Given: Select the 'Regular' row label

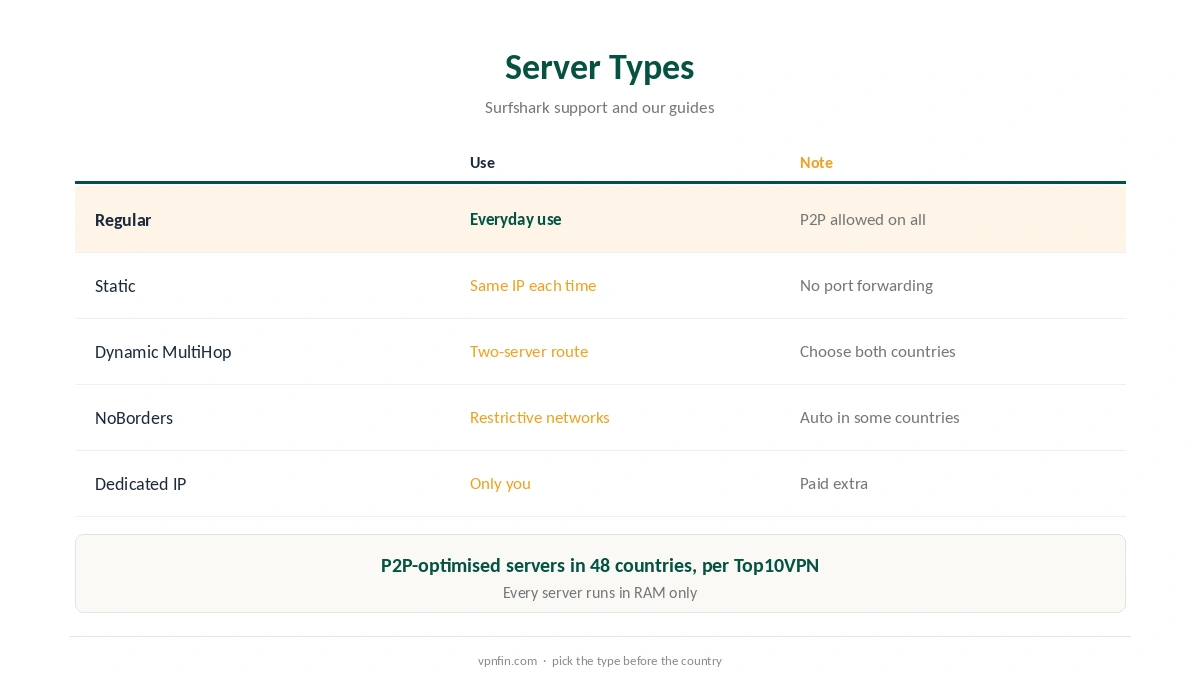Looking at the screenshot, I should tap(123, 220).
